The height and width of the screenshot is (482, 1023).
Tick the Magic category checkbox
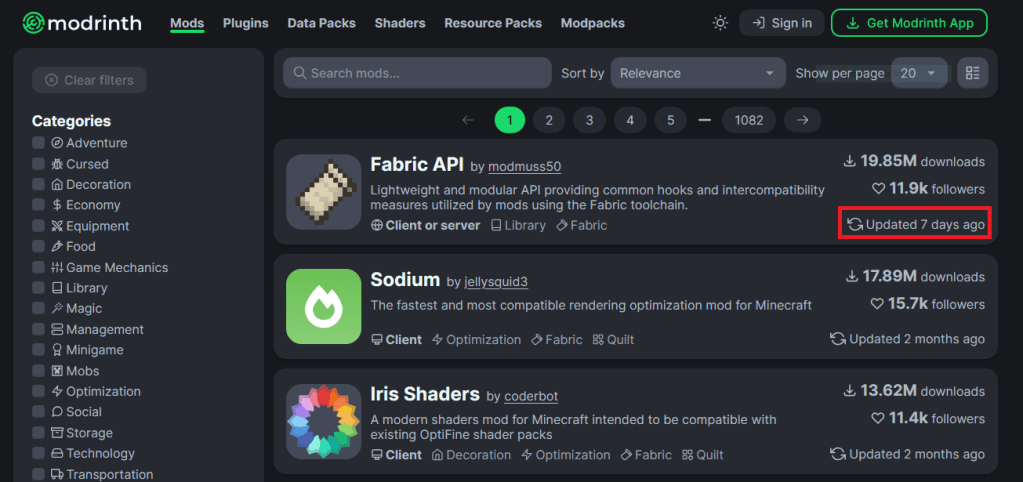click(39, 308)
